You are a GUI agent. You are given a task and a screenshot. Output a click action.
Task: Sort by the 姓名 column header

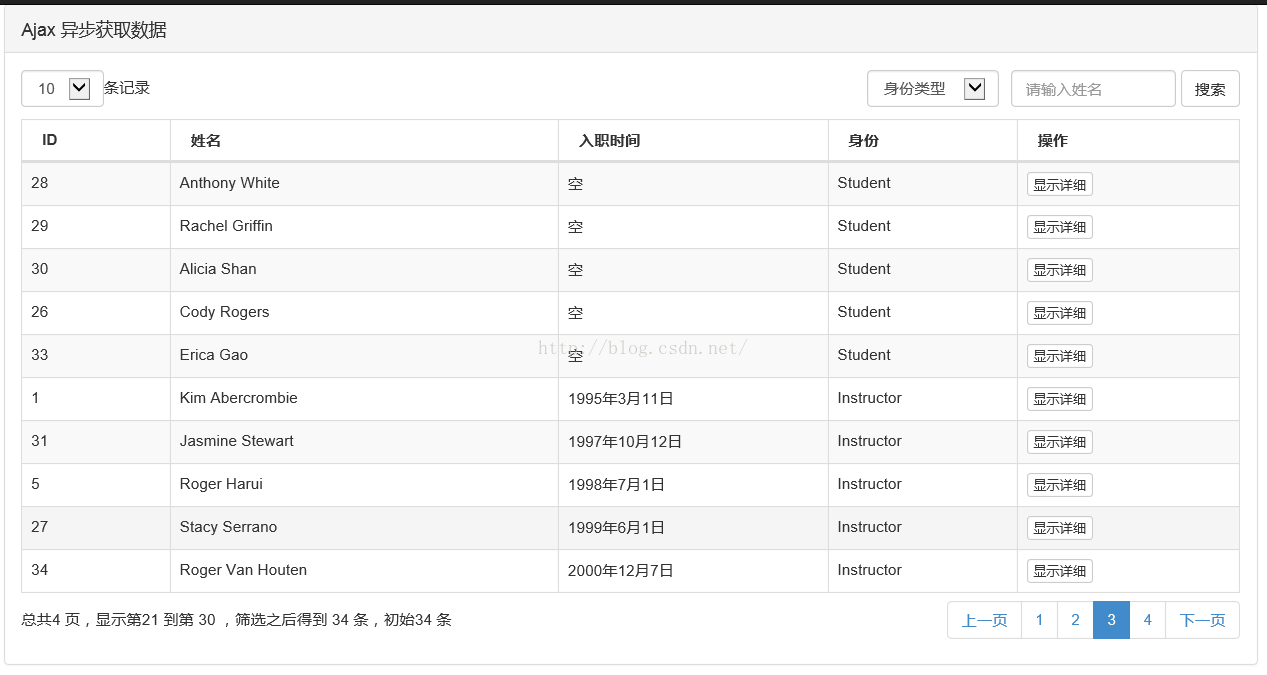pos(206,141)
